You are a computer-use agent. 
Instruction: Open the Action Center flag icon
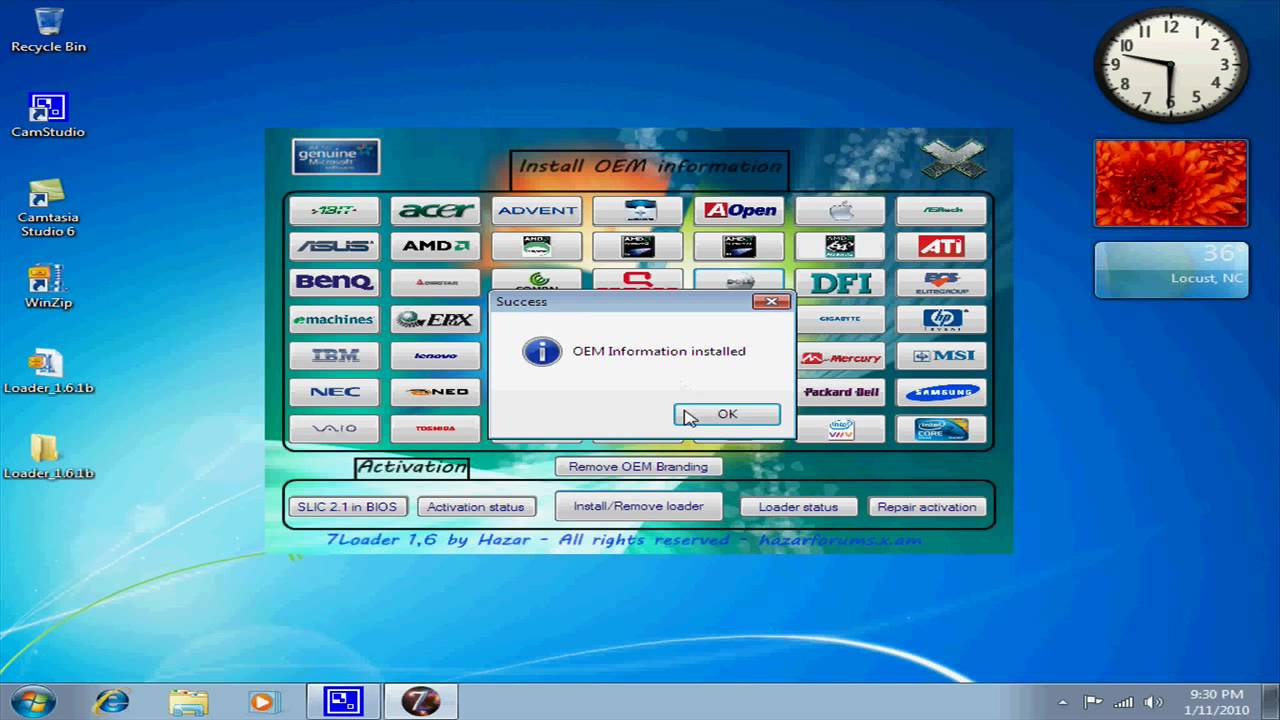1093,702
